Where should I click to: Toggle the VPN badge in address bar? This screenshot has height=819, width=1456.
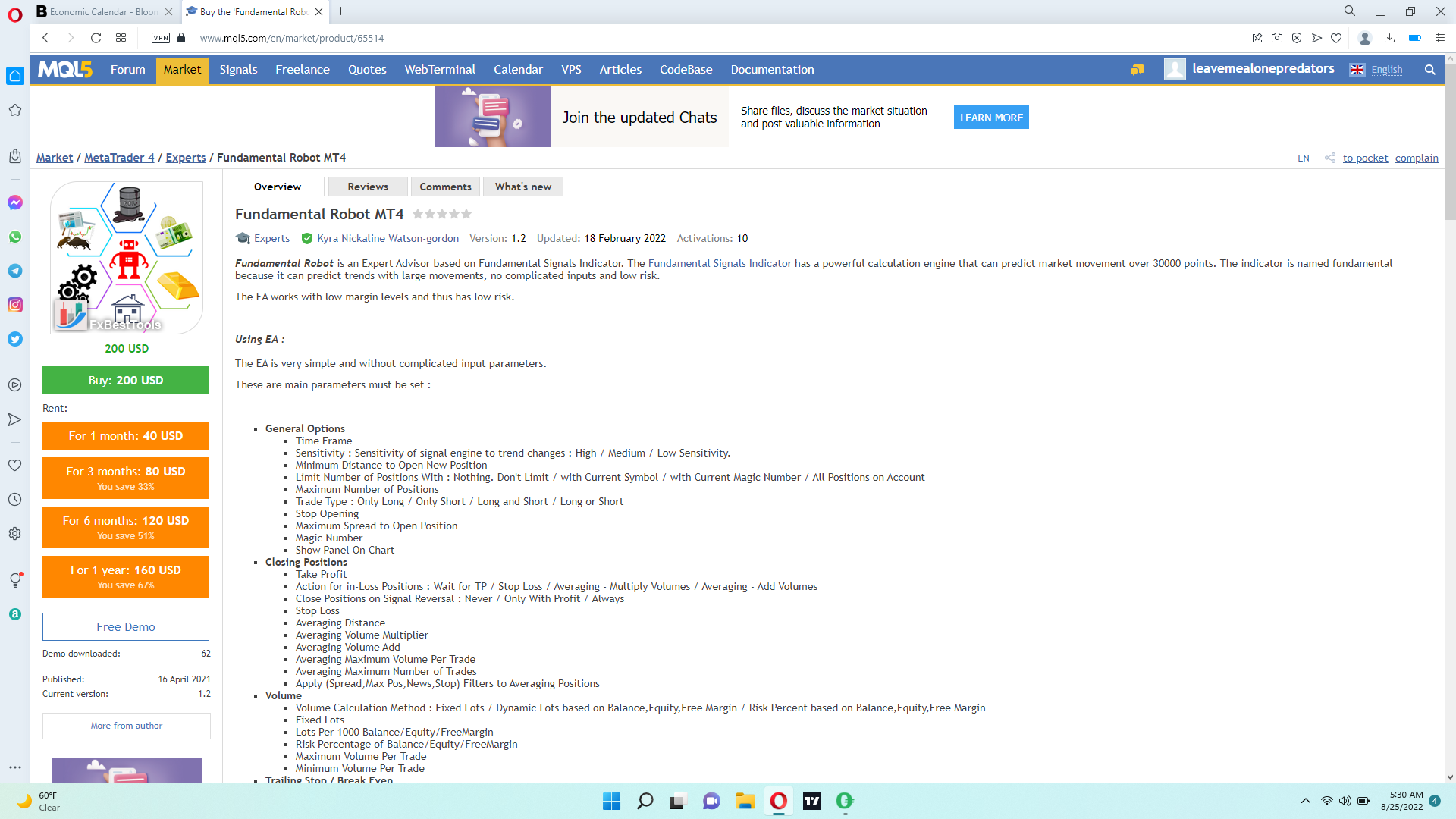[161, 38]
